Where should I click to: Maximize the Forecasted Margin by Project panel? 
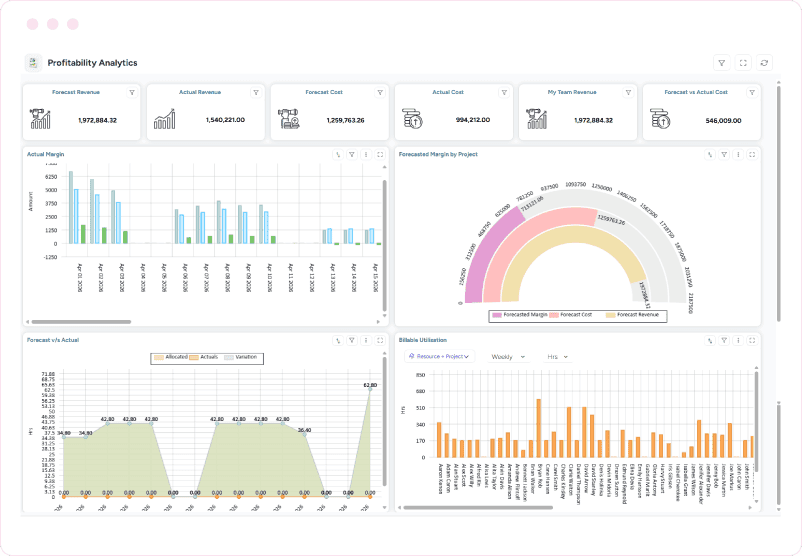(752, 154)
